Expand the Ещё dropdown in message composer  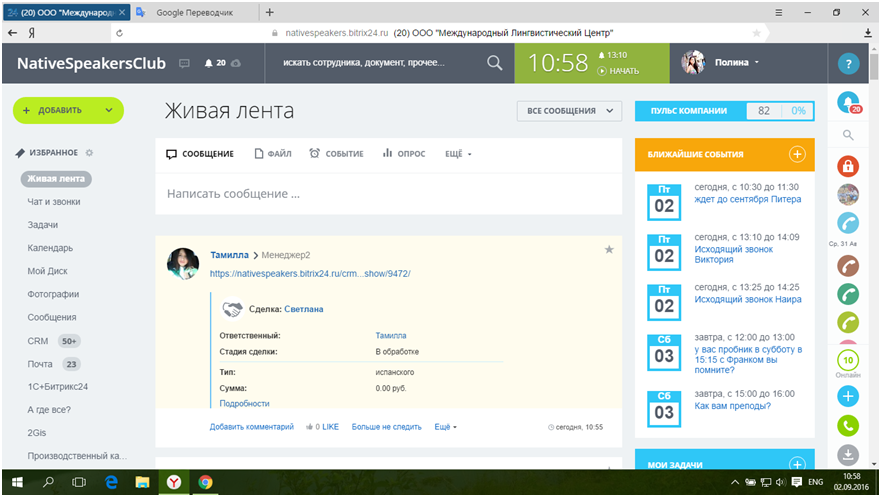(457, 154)
